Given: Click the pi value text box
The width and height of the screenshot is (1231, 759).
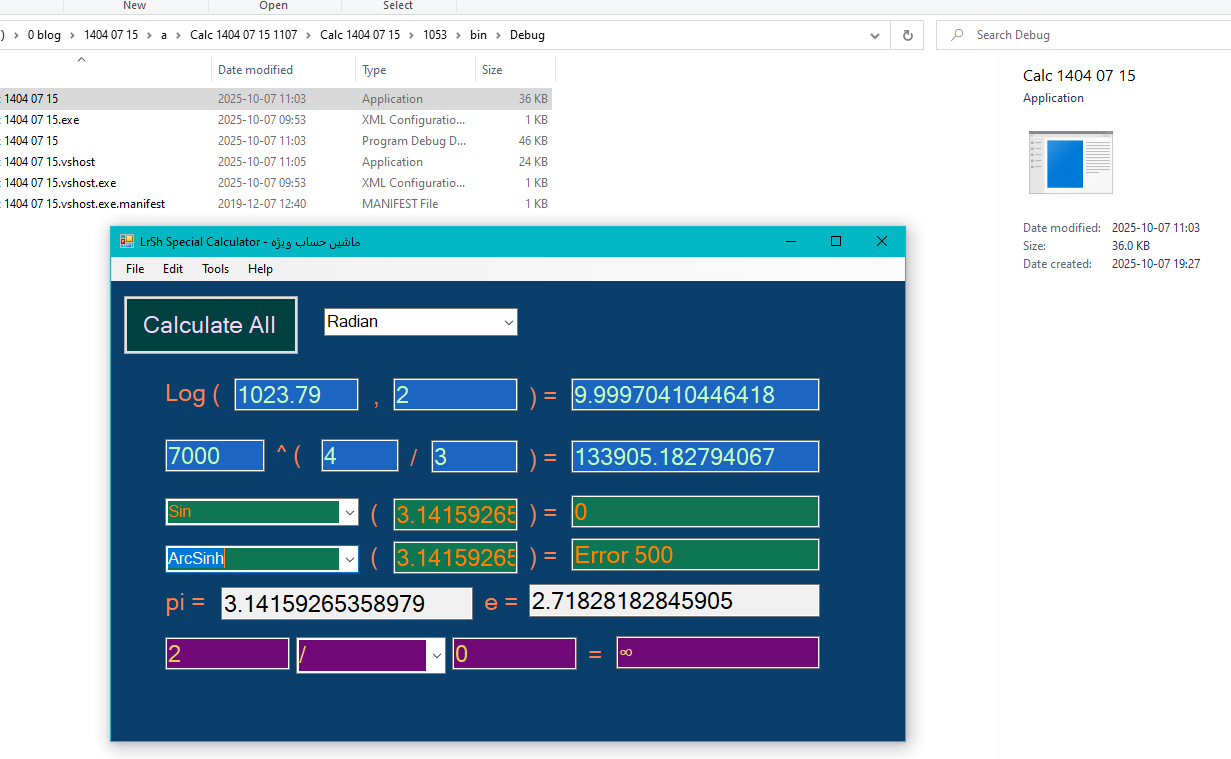Looking at the screenshot, I should coord(346,603).
